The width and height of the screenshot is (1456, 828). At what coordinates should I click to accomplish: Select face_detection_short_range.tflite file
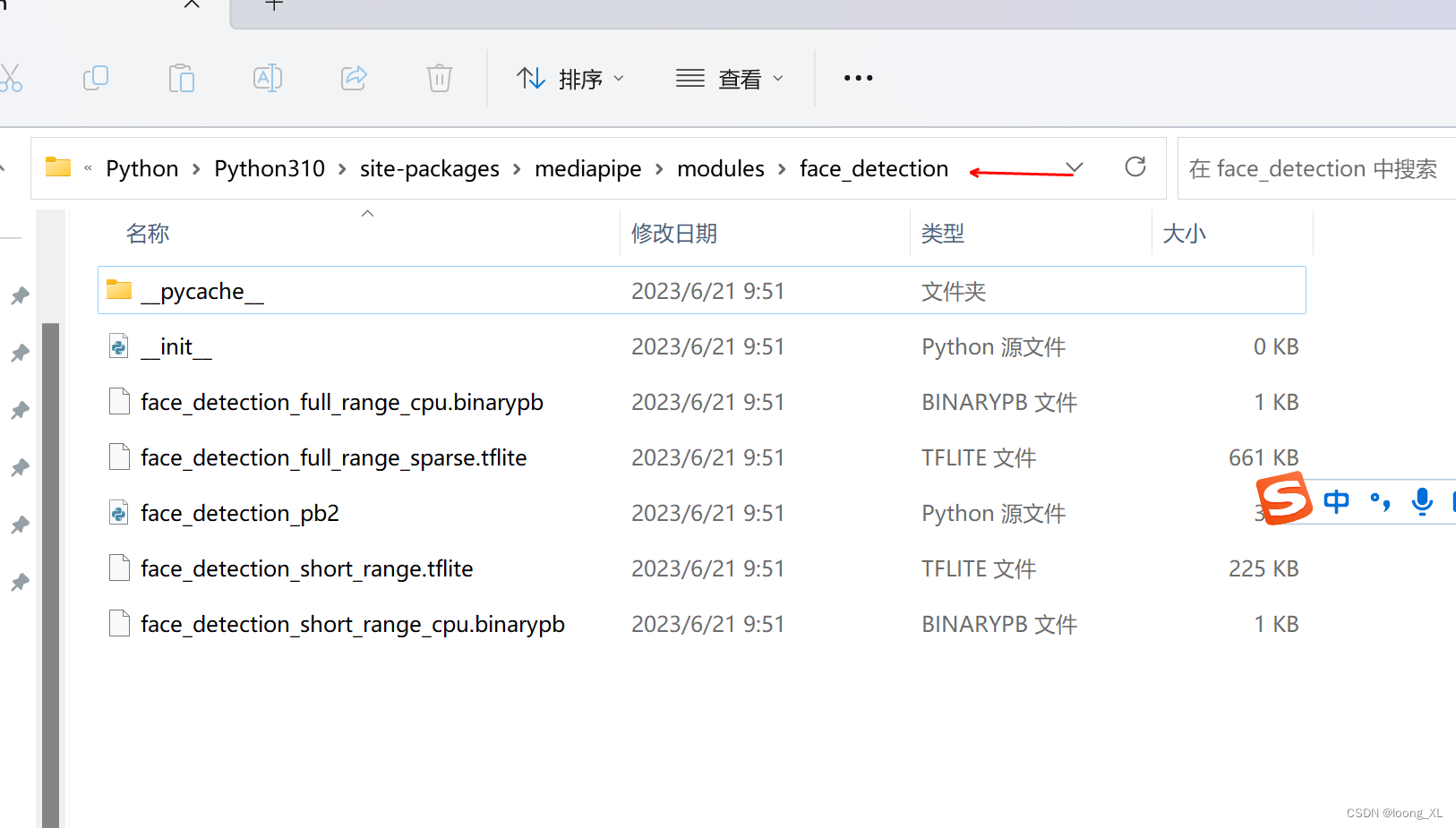[x=701, y=568]
